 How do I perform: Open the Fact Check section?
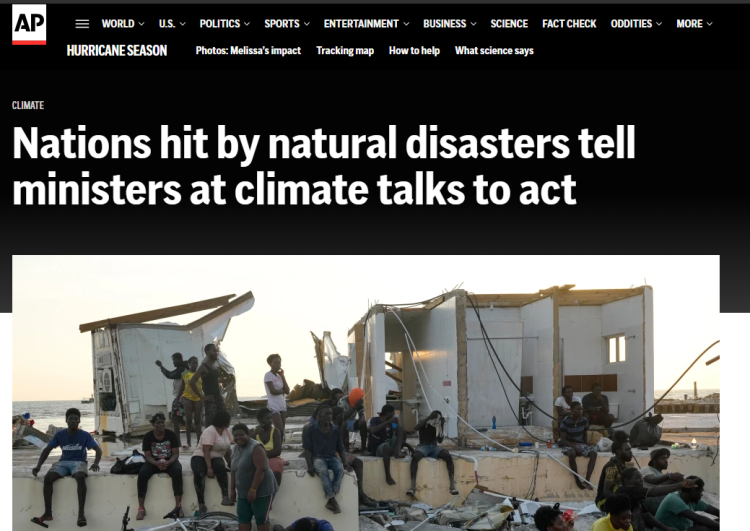(569, 24)
